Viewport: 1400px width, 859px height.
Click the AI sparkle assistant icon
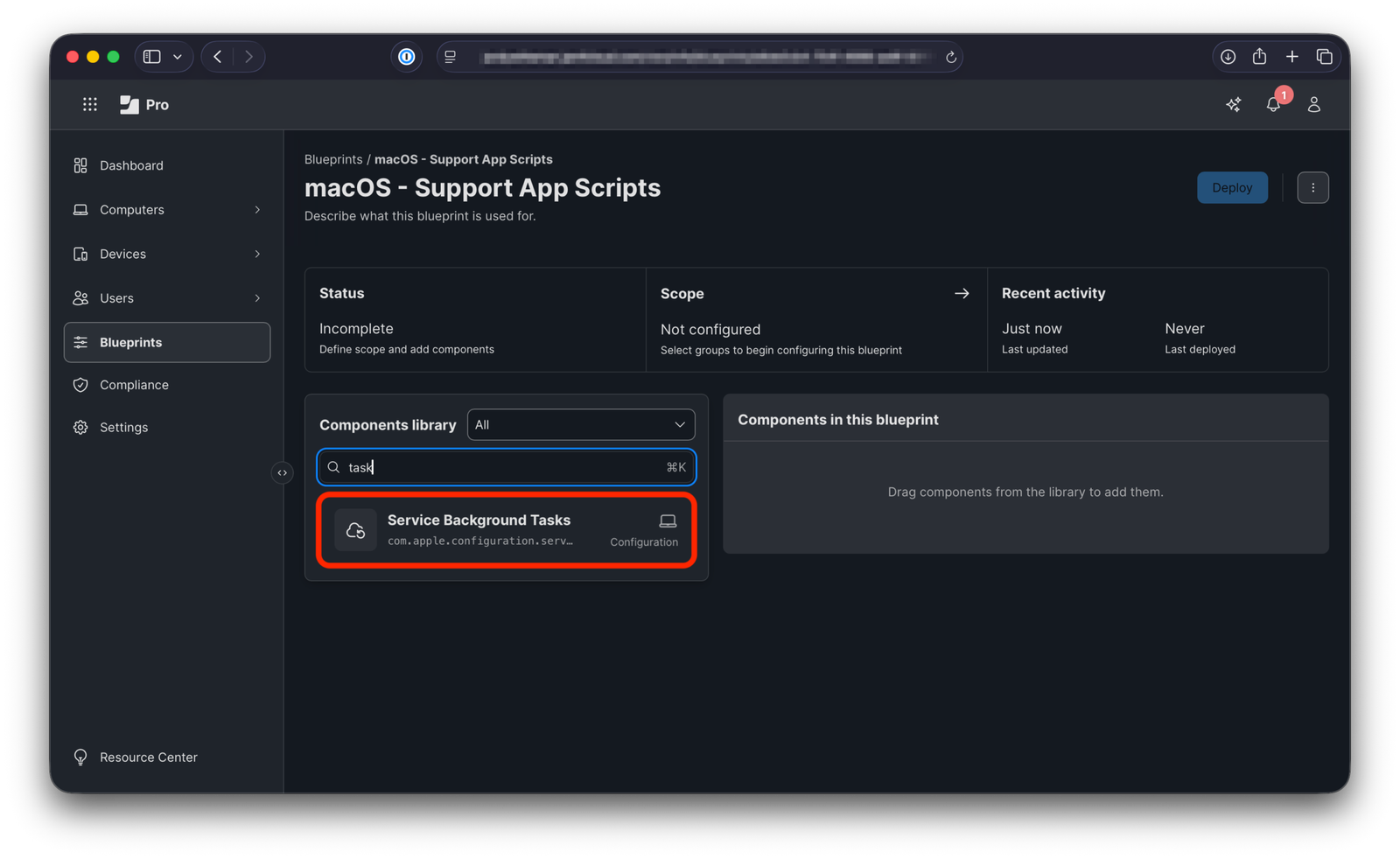[x=1233, y=105]
